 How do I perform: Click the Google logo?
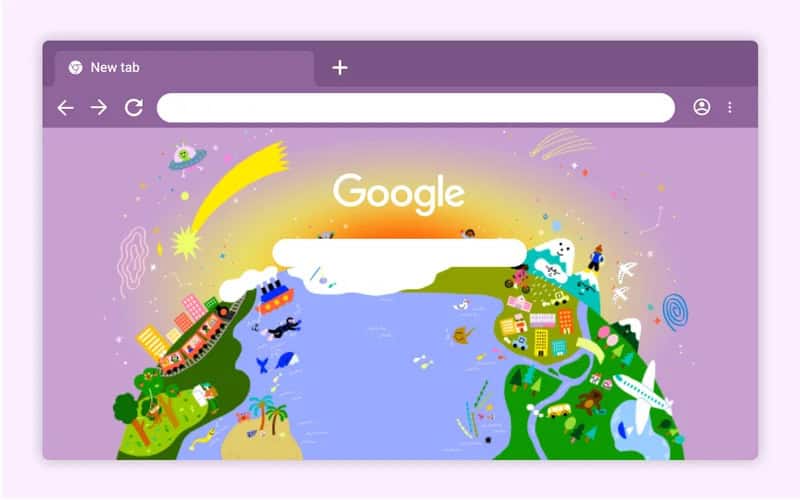(398, 193)
